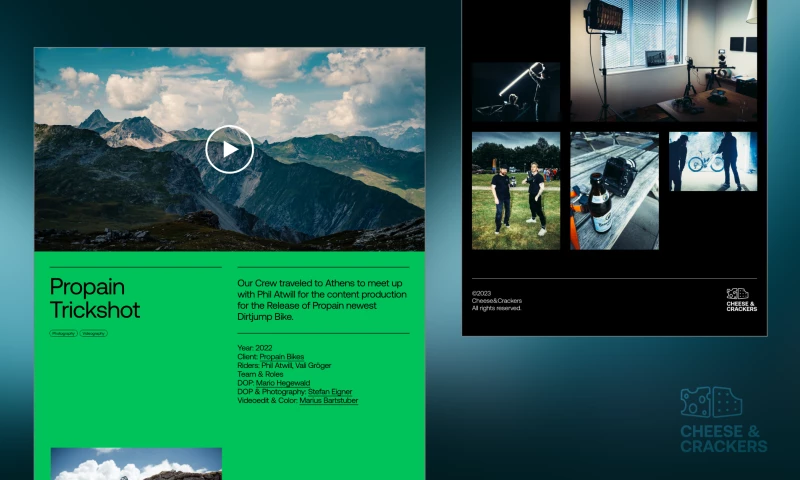Open the two men on grass photo
The width and height of the screenshot is (800, 480).
point(516,190)
